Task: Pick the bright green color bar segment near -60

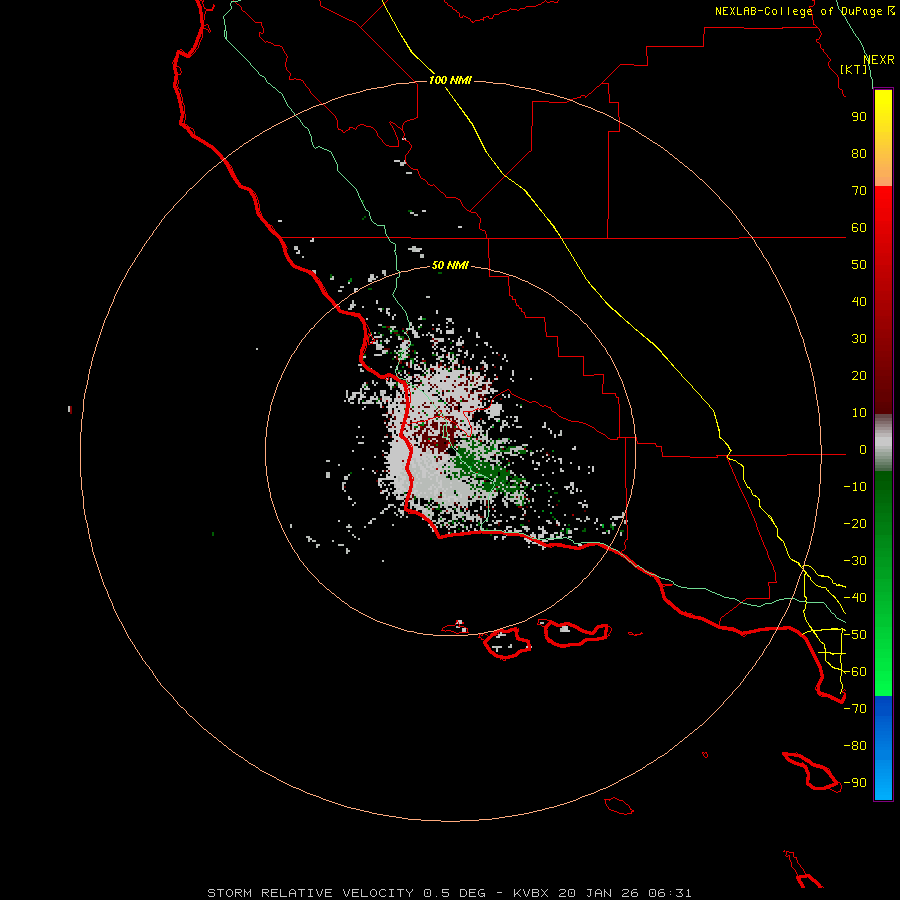Action: pos(883,672)
